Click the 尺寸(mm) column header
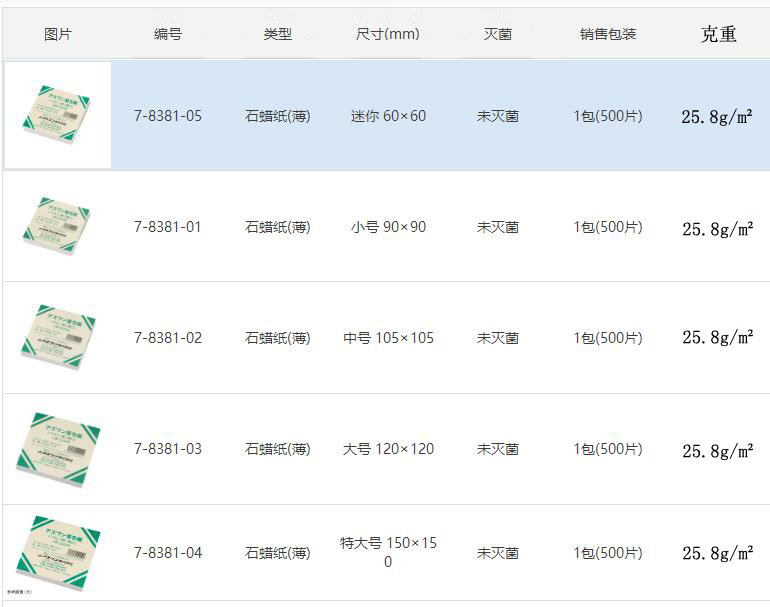 [x=388, y=34]
